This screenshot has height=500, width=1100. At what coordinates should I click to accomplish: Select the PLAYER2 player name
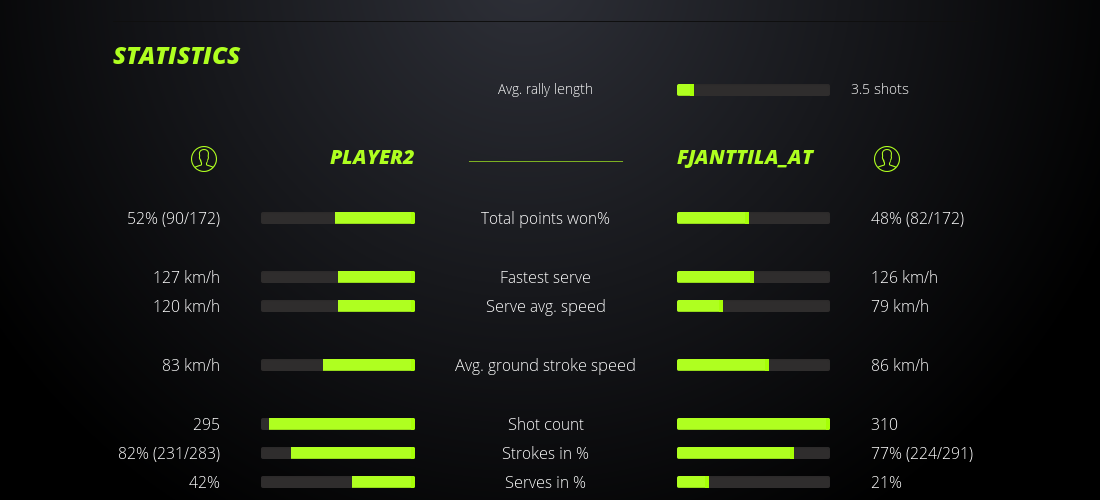pos(372,158)
